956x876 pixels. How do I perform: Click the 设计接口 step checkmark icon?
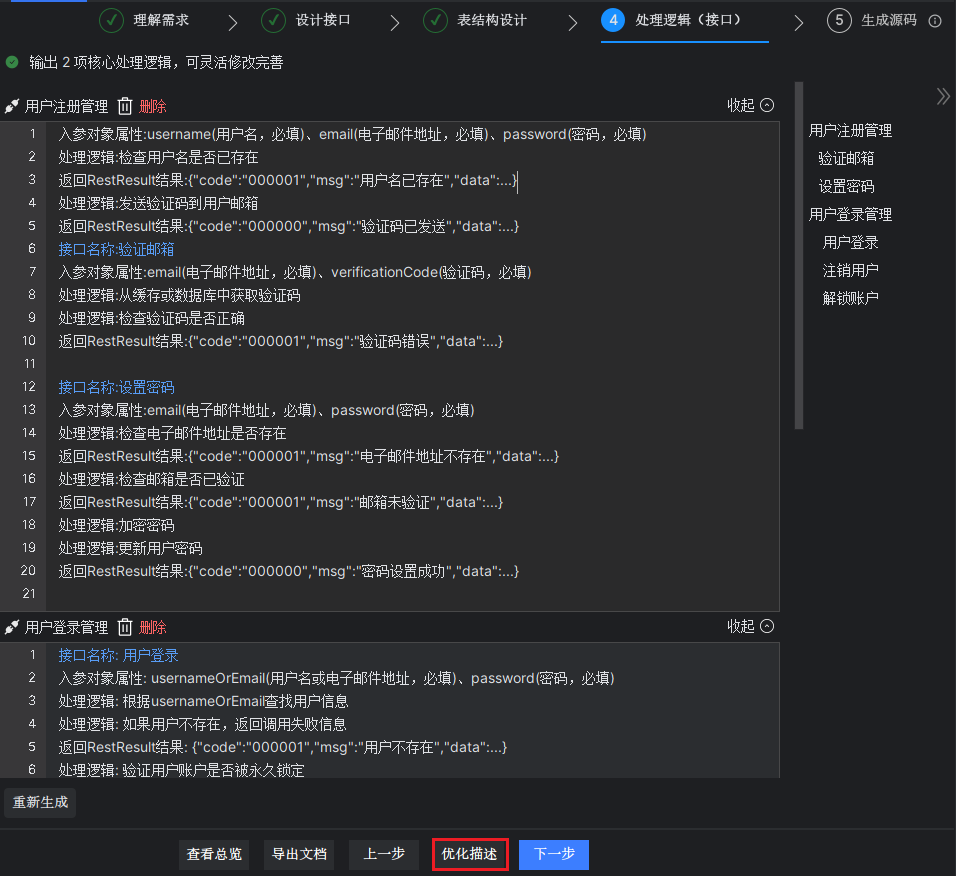273,20
